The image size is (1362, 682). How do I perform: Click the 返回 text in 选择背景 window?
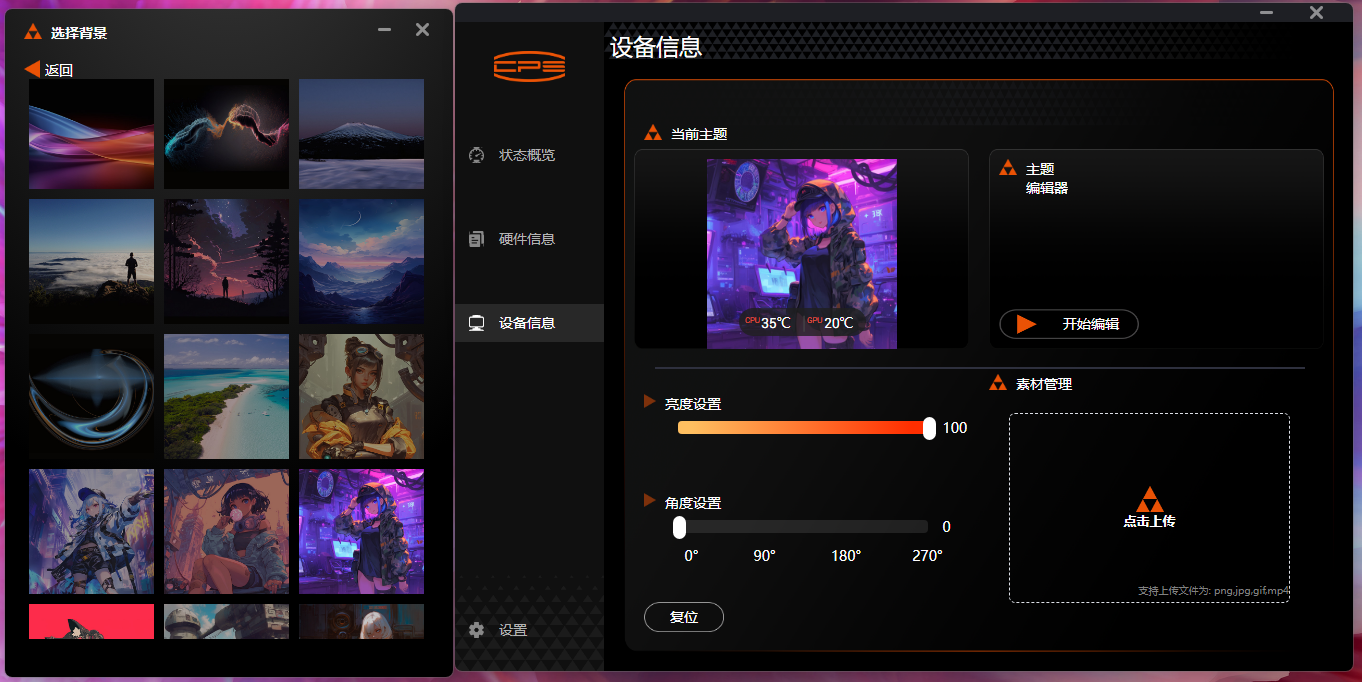[x=59, y=70]
